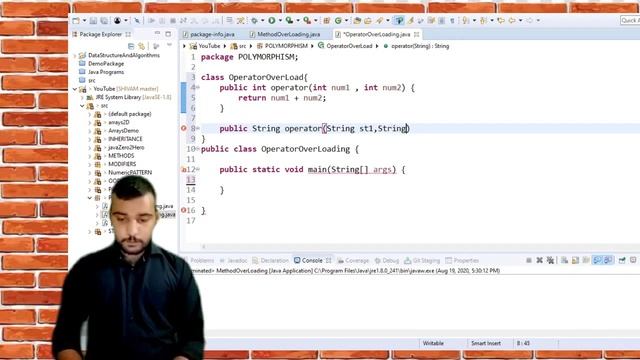Click the Open Type folder icon
This screenshot has width=640, height=360.
358,20
